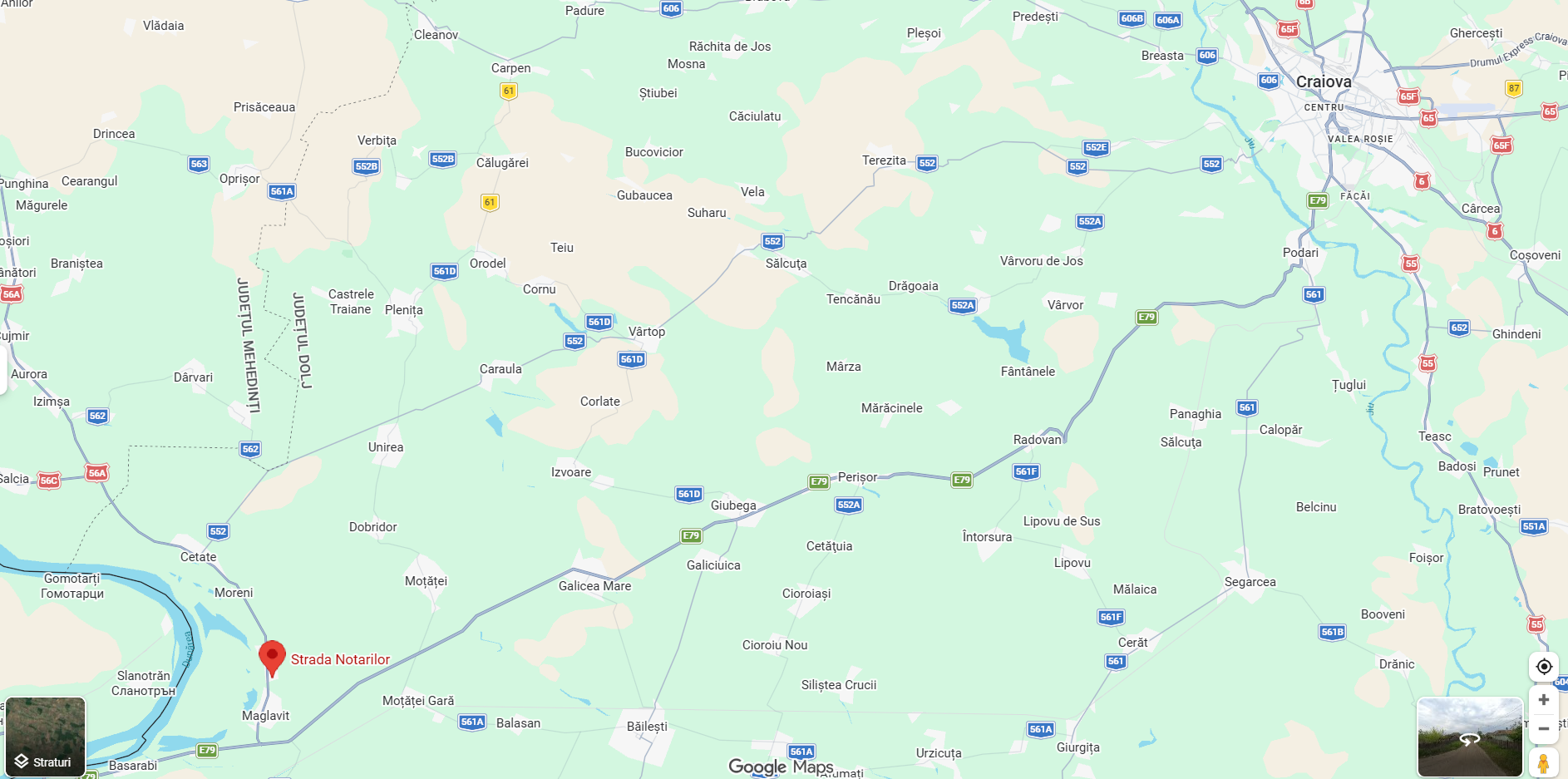Click the Băilești town label
This screenshot has width=1568, height=779.
pyautogui.click(x=647, y=726)
